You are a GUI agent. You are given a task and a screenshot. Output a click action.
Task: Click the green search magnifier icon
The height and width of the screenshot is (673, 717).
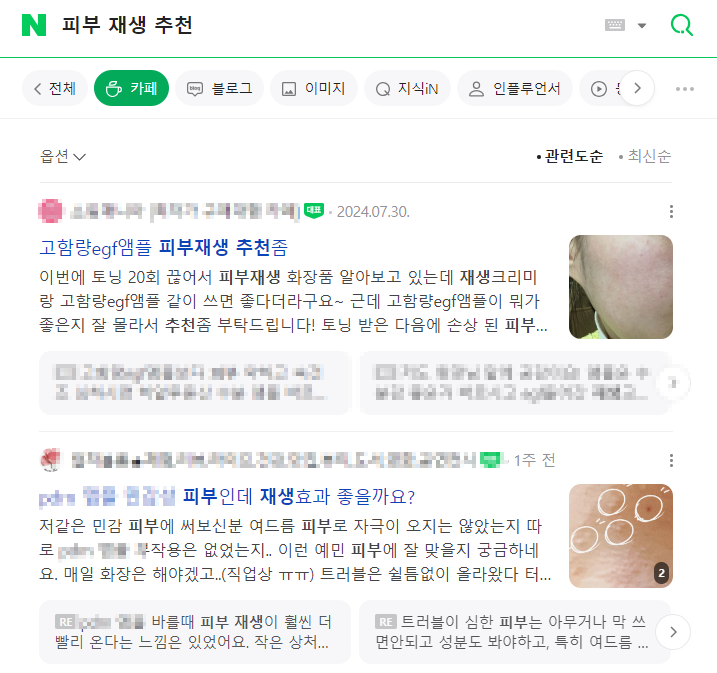[682, 25]
